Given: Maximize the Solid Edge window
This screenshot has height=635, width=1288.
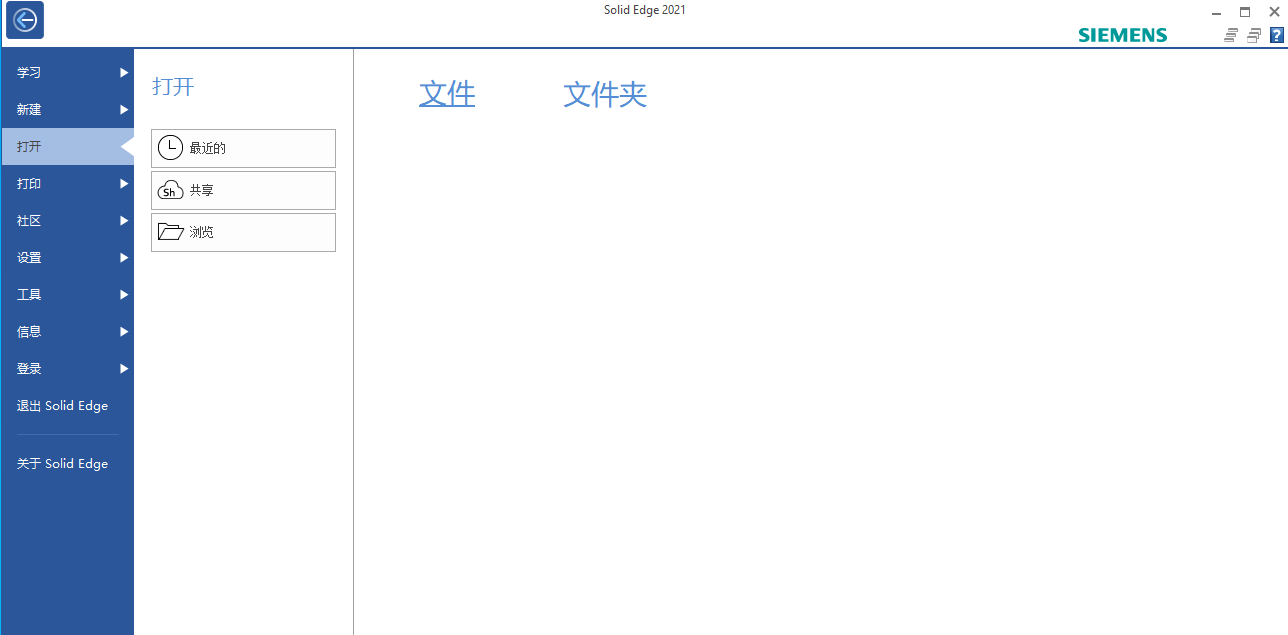Looking at the screenshot, I should click(1245, 12).
